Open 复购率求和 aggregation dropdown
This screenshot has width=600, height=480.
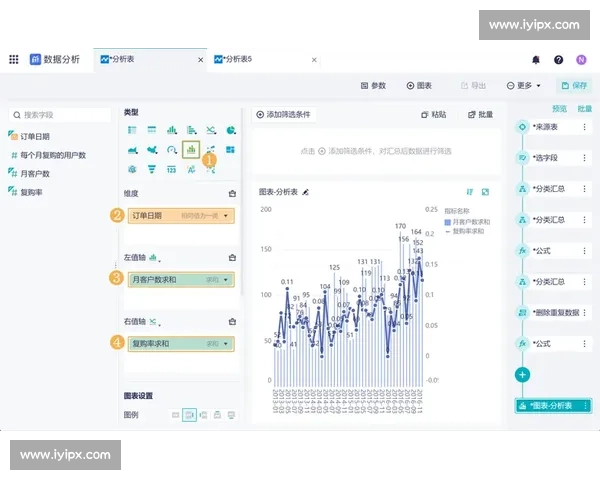(226, 344)
